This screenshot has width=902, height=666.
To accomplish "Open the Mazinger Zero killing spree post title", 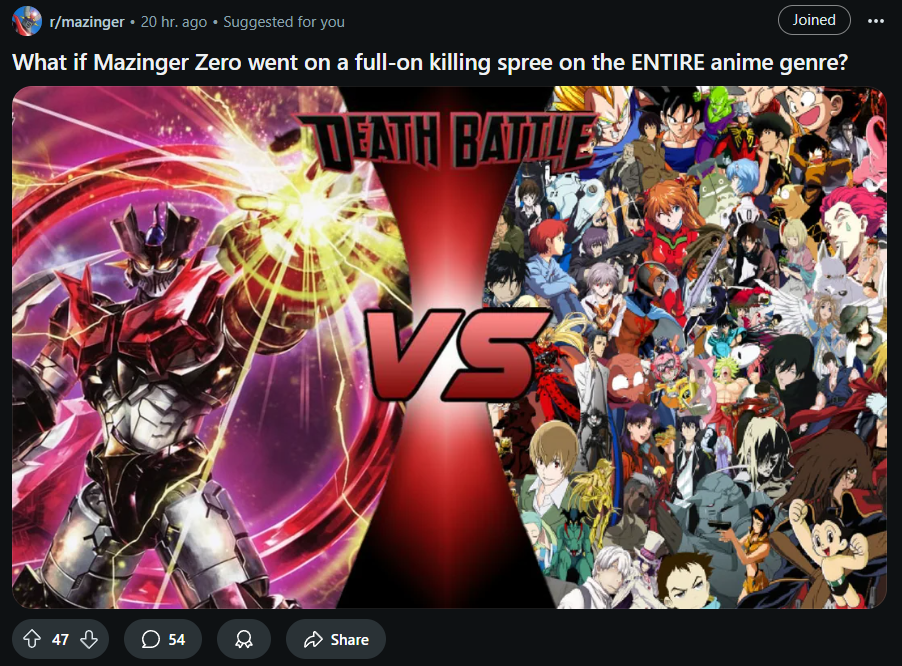I will tap(430, 62).
